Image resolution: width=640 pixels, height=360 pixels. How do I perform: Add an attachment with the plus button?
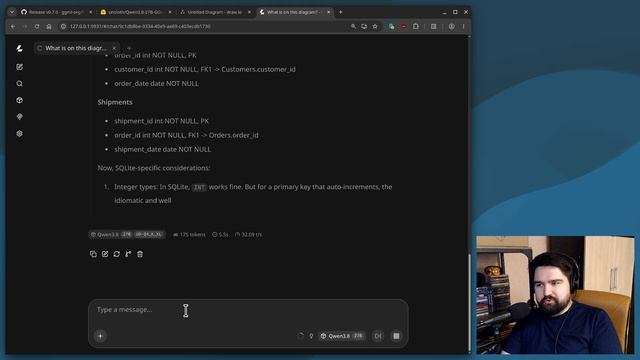[100, 336]
